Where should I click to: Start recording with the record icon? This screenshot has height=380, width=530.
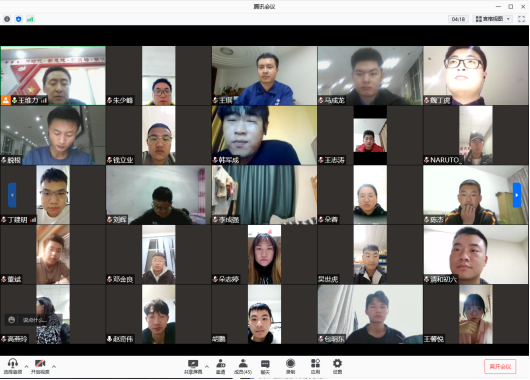point(290,366)
